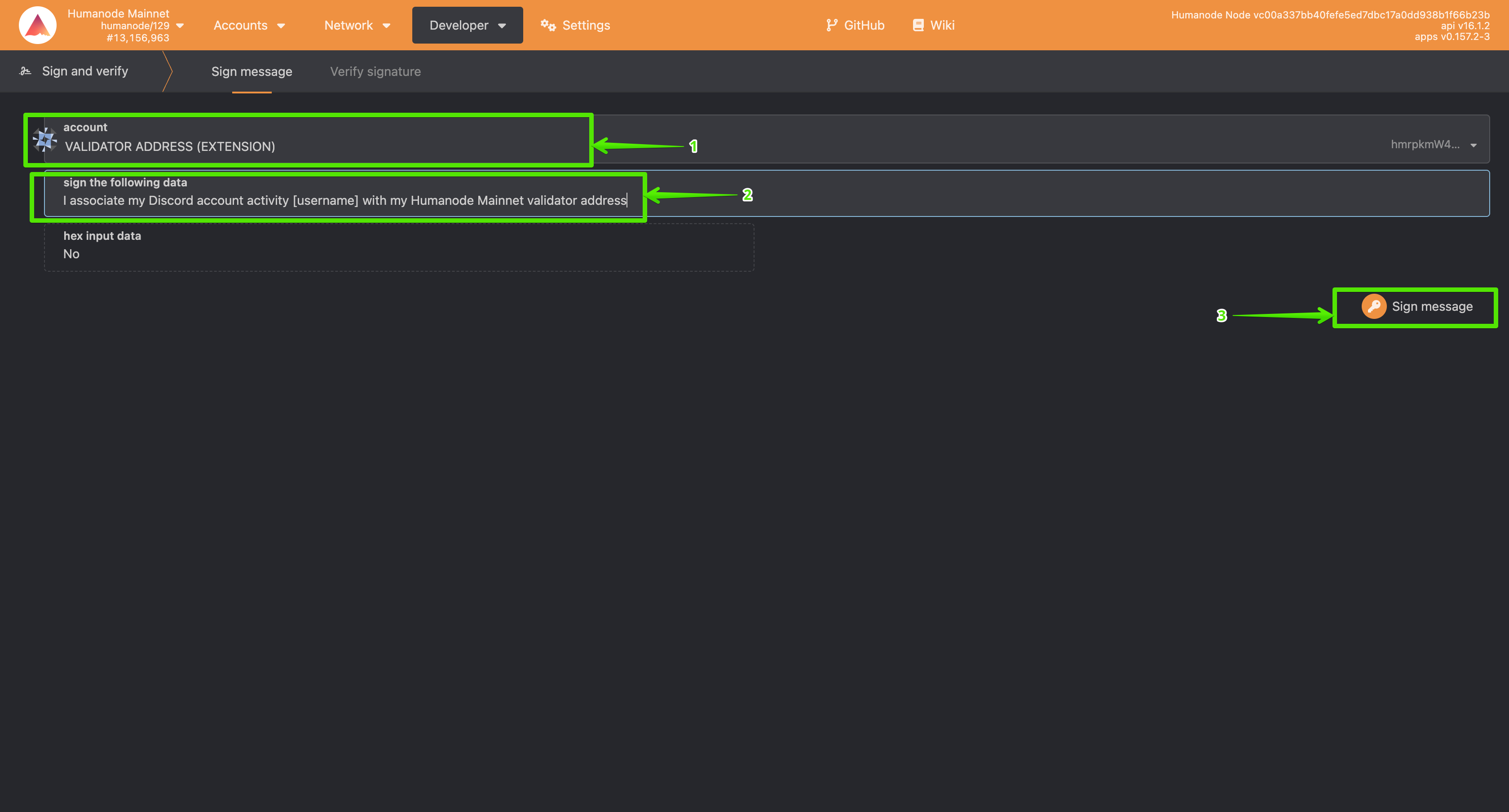The image size is (1509, 812).
Task: Toggle the hex input data option
Action: coord(399,247)
